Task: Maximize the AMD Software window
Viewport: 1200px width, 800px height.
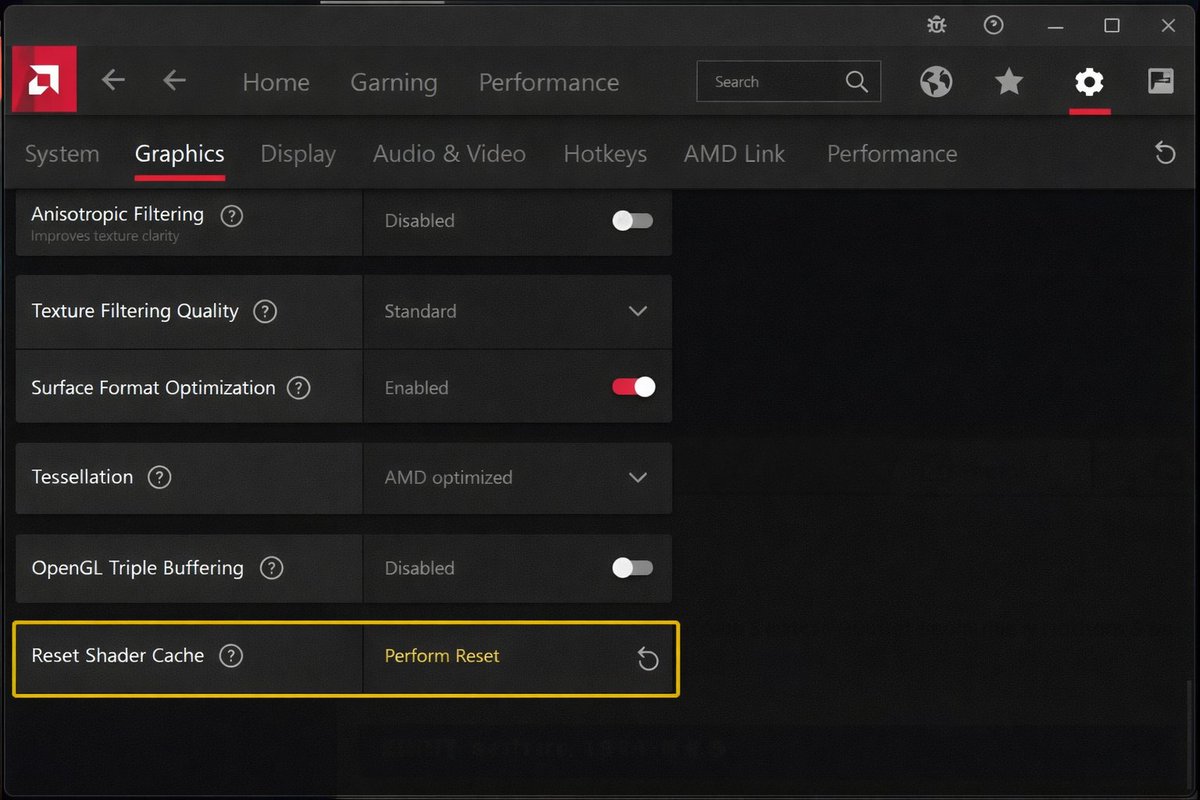Action: (x=1111, y=25)
